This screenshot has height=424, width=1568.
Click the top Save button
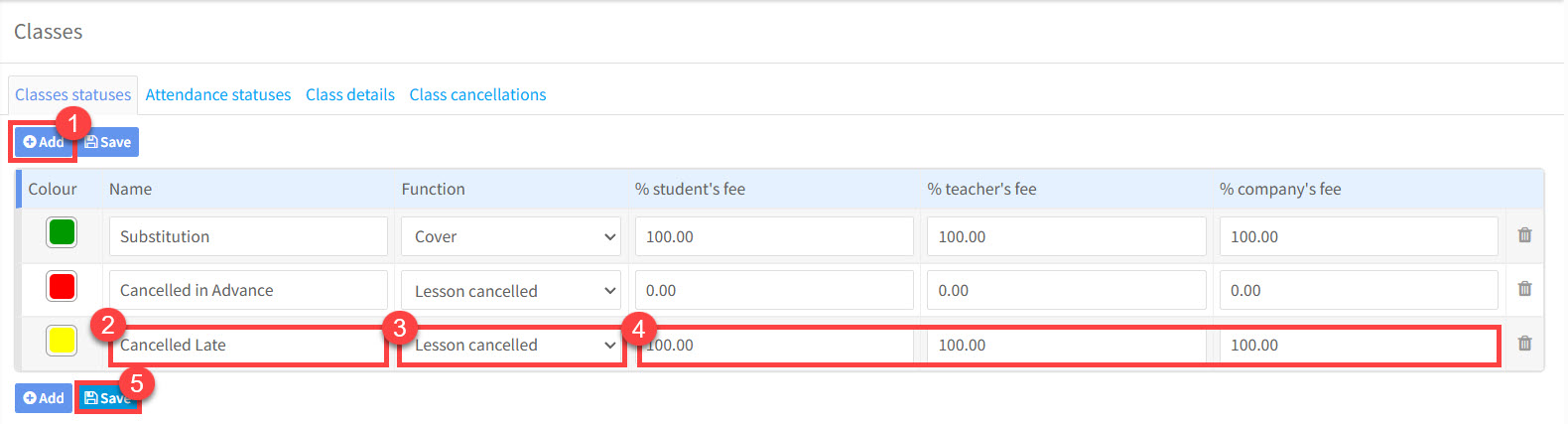click(108, 142)
